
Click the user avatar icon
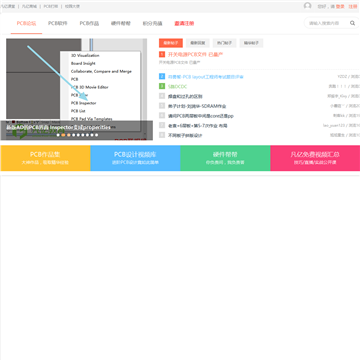pyautogui.click(x=307, y=6)
